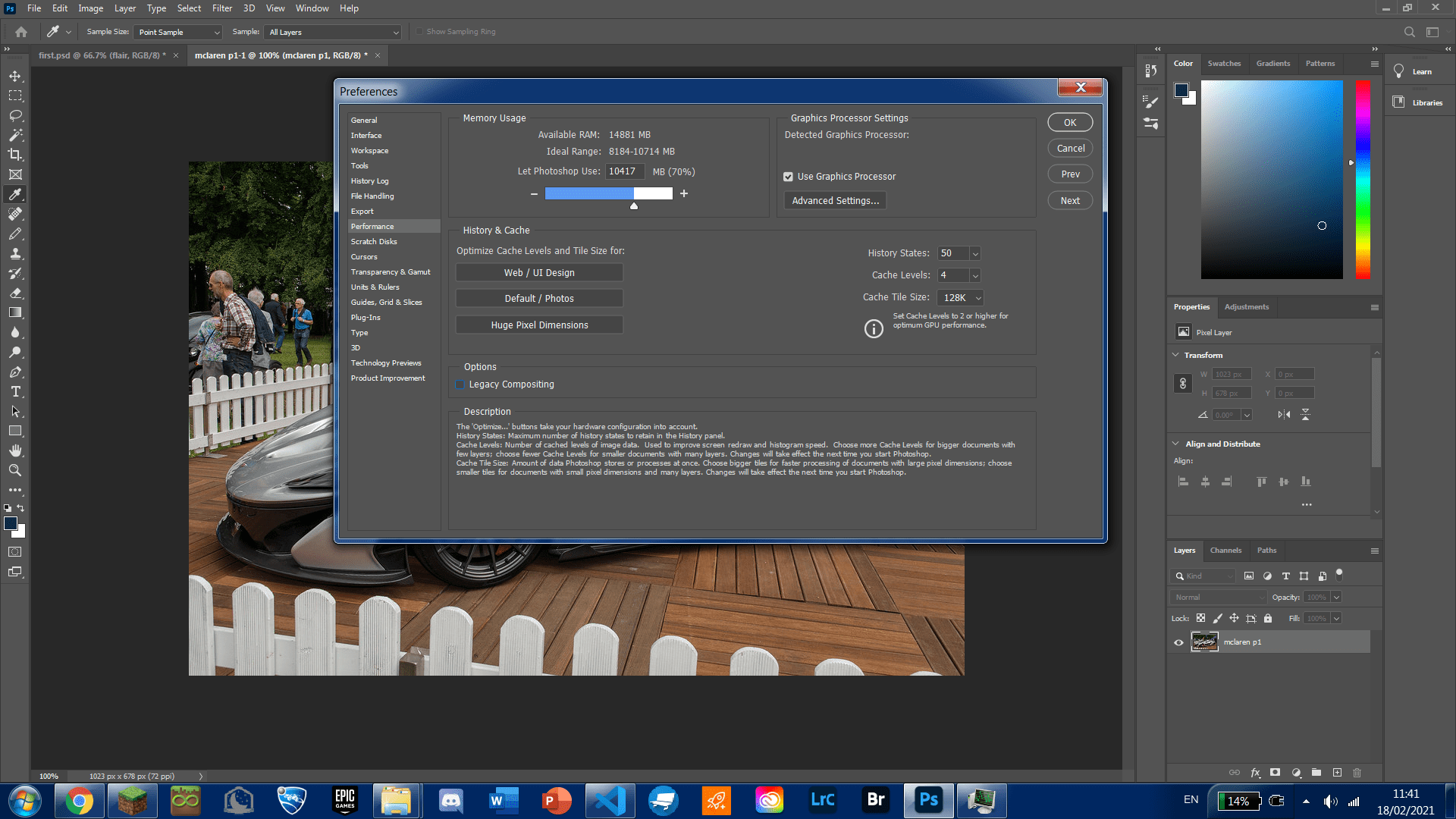
Task: Activate the Lasso tool
Action: pyautogui.click(x=15, y=115)
